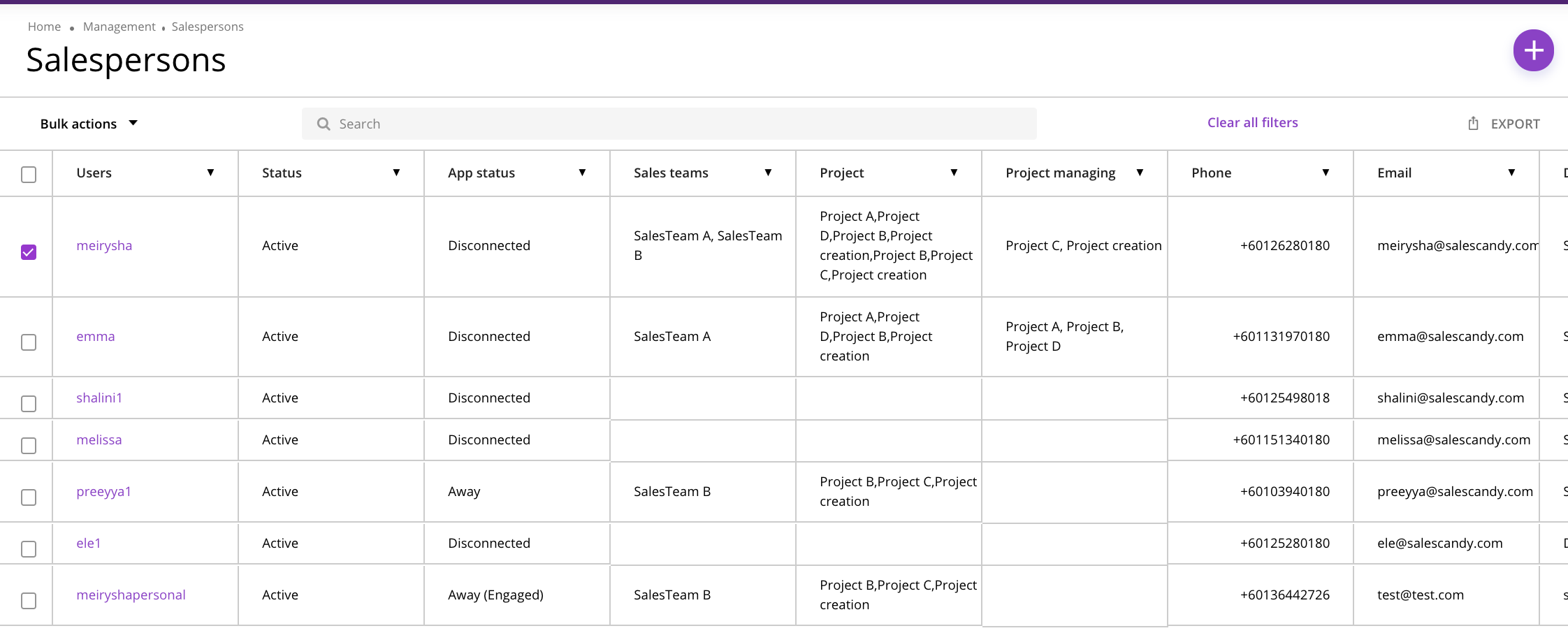Screen dimensions: 1568x633
Task: Click phone number +601131970180
Action: 1281,336
